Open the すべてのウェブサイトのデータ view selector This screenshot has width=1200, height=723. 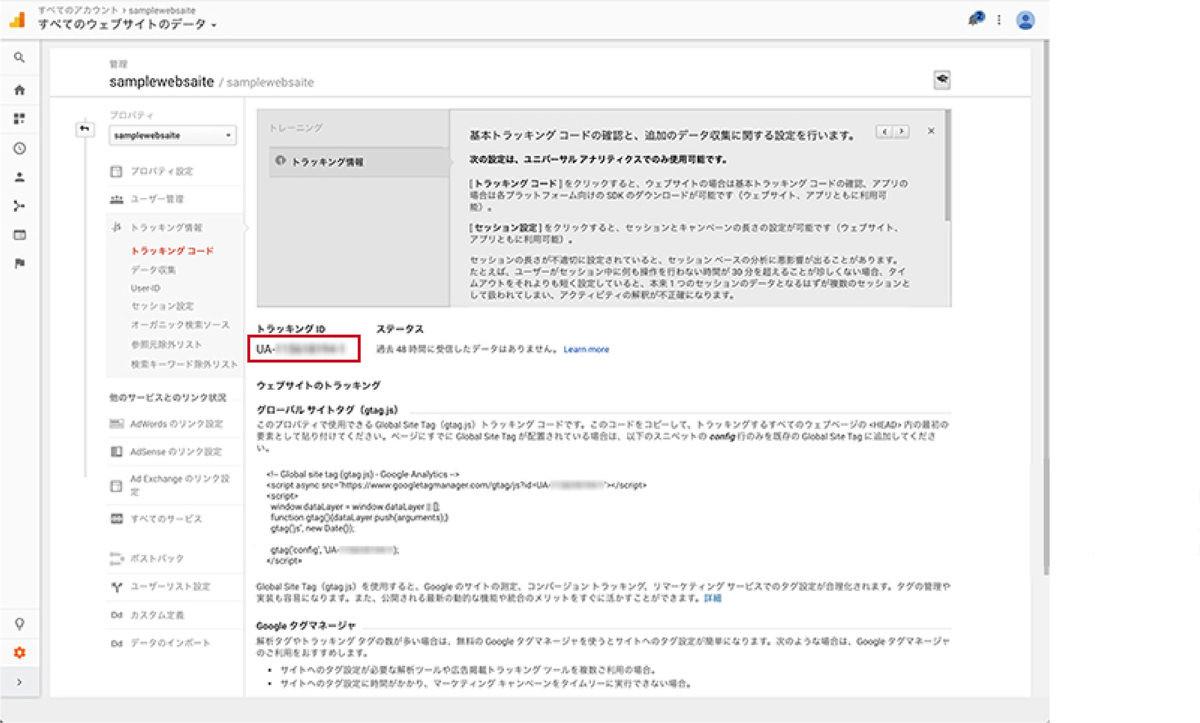128,23
